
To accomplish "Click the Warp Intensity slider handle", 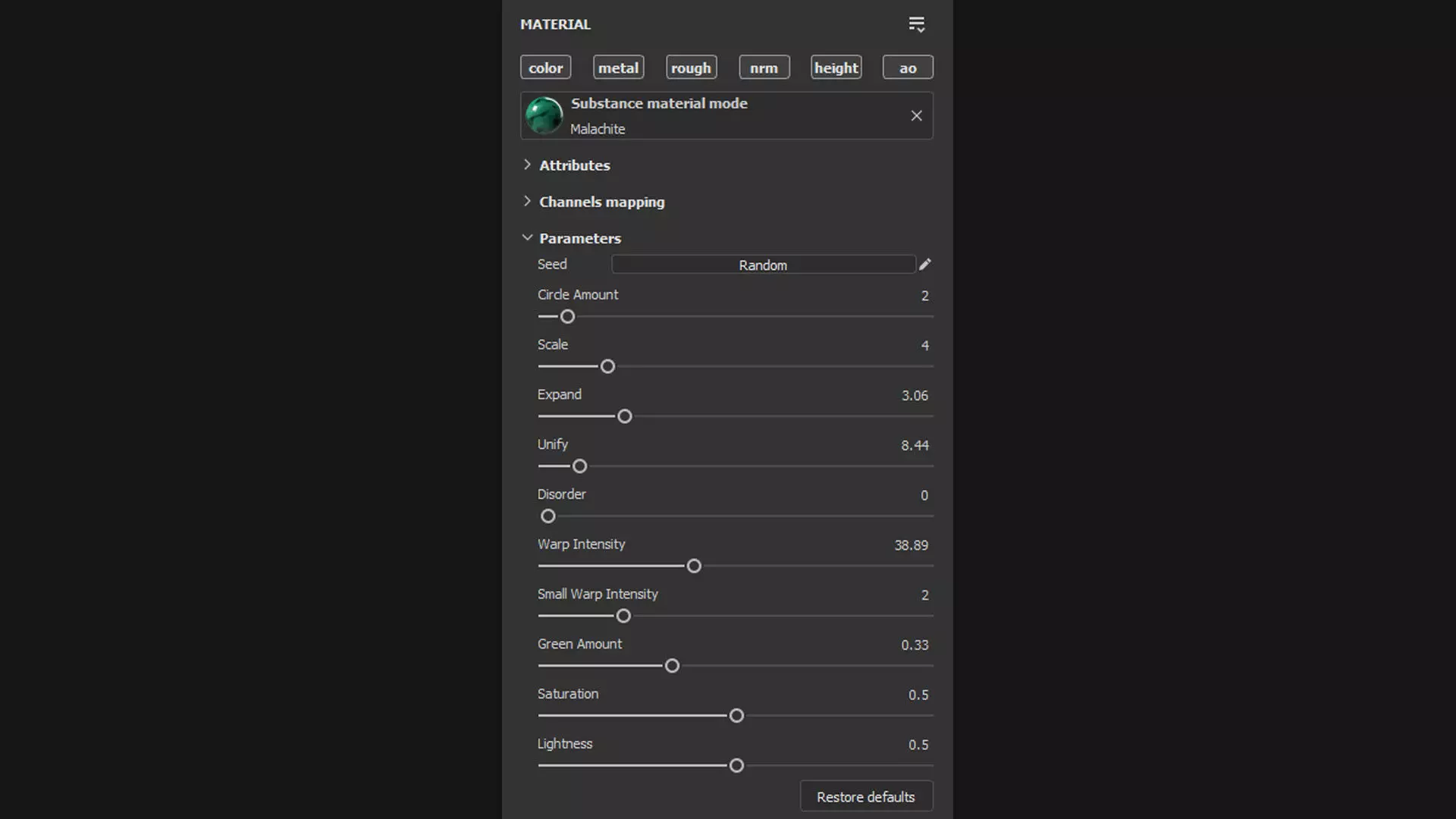I will click(x=693, y=566).
